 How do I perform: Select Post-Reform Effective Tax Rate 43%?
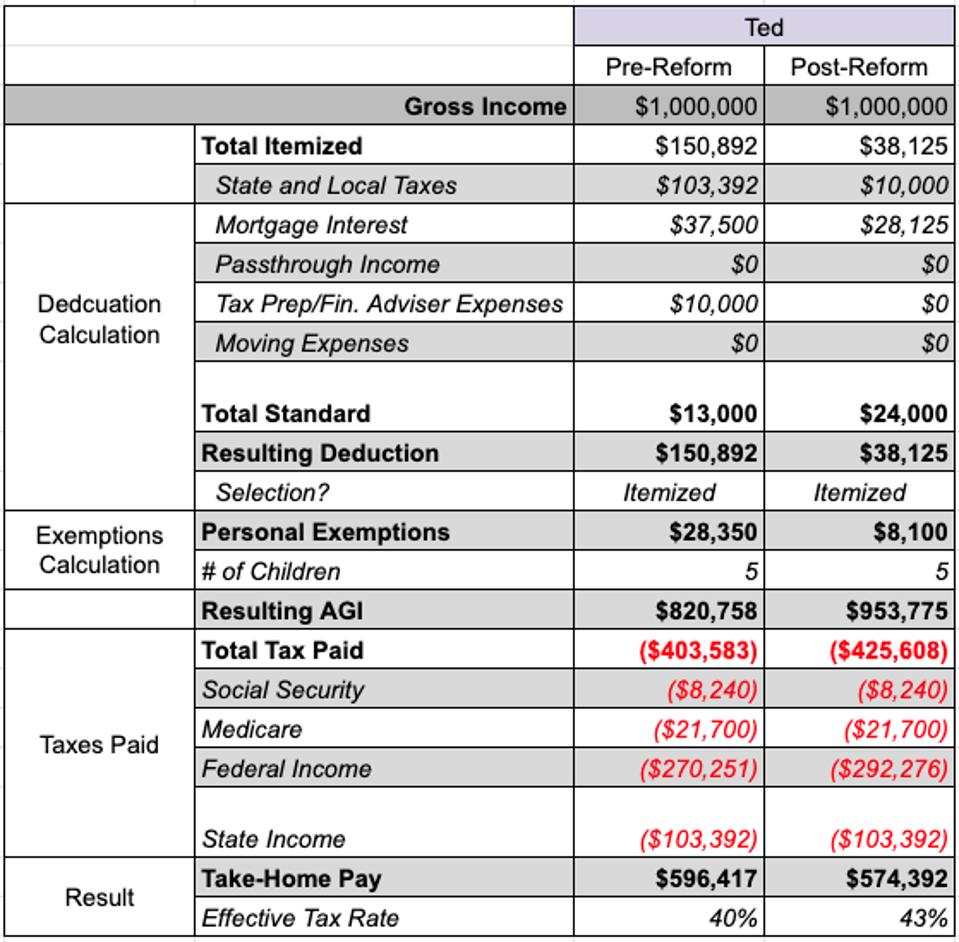859,917
